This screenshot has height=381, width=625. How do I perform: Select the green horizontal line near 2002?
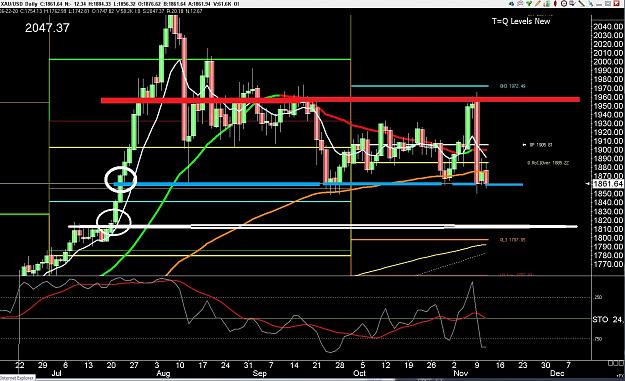[199, 59]
